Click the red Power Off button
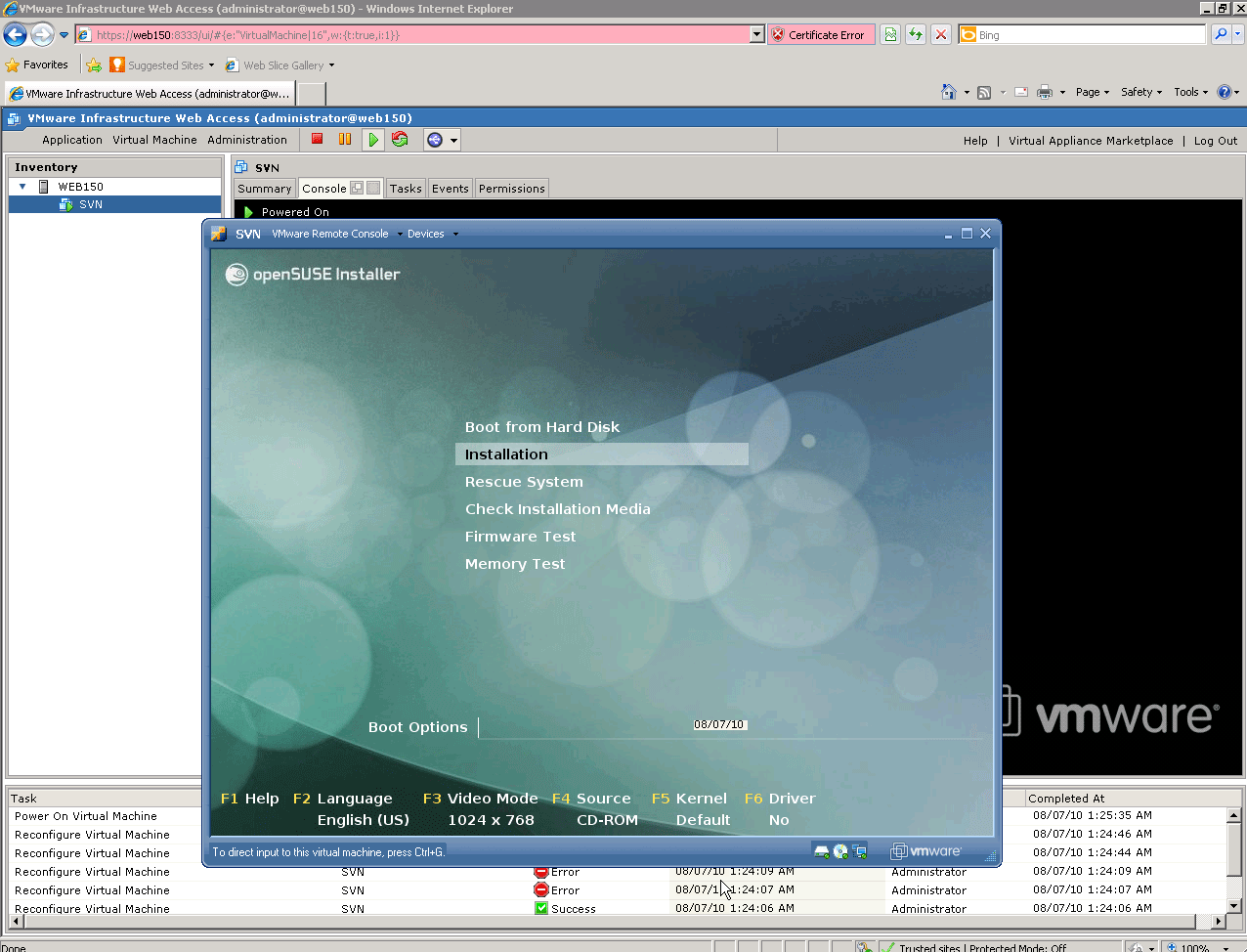1247x952 pixels. click(318, 139)
